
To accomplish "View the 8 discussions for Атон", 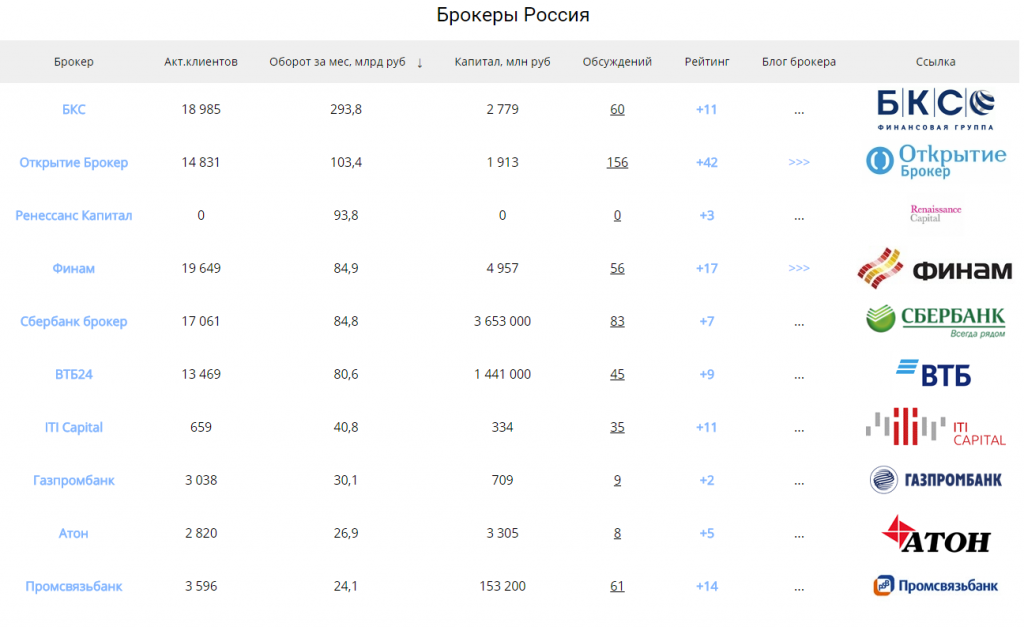I will [x=617, y=533].
